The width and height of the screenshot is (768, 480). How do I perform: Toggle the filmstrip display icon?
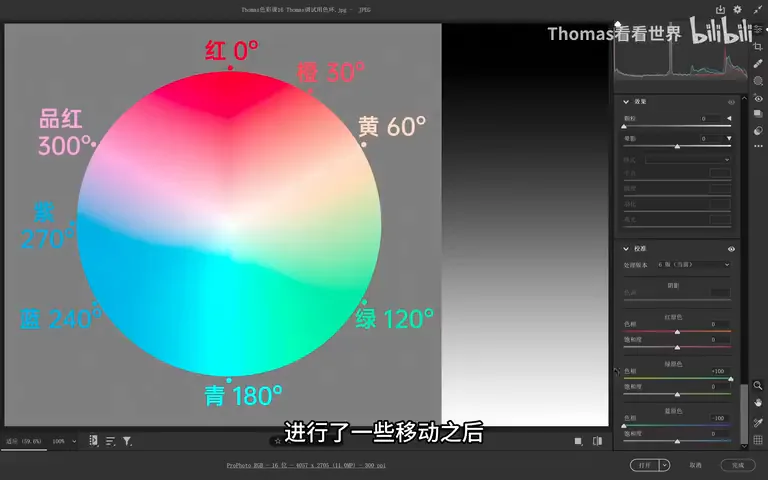pyautogui.click(x=94, y=441)
